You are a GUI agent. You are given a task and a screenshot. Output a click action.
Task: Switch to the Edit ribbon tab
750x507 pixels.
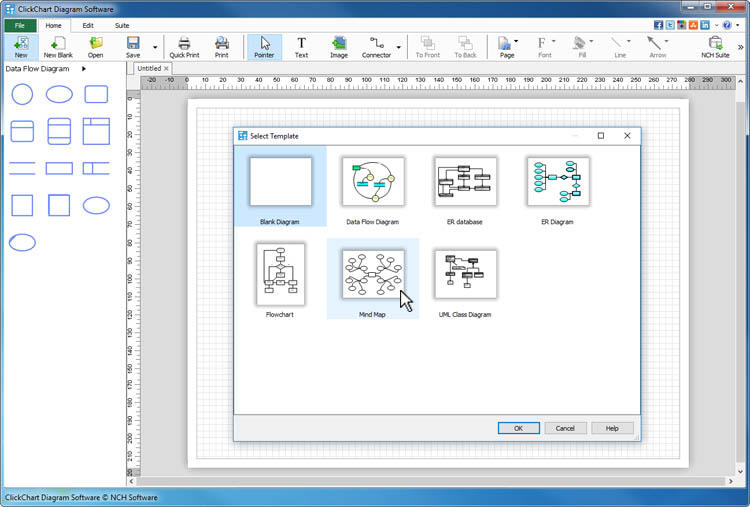click(x=88, y=25)
